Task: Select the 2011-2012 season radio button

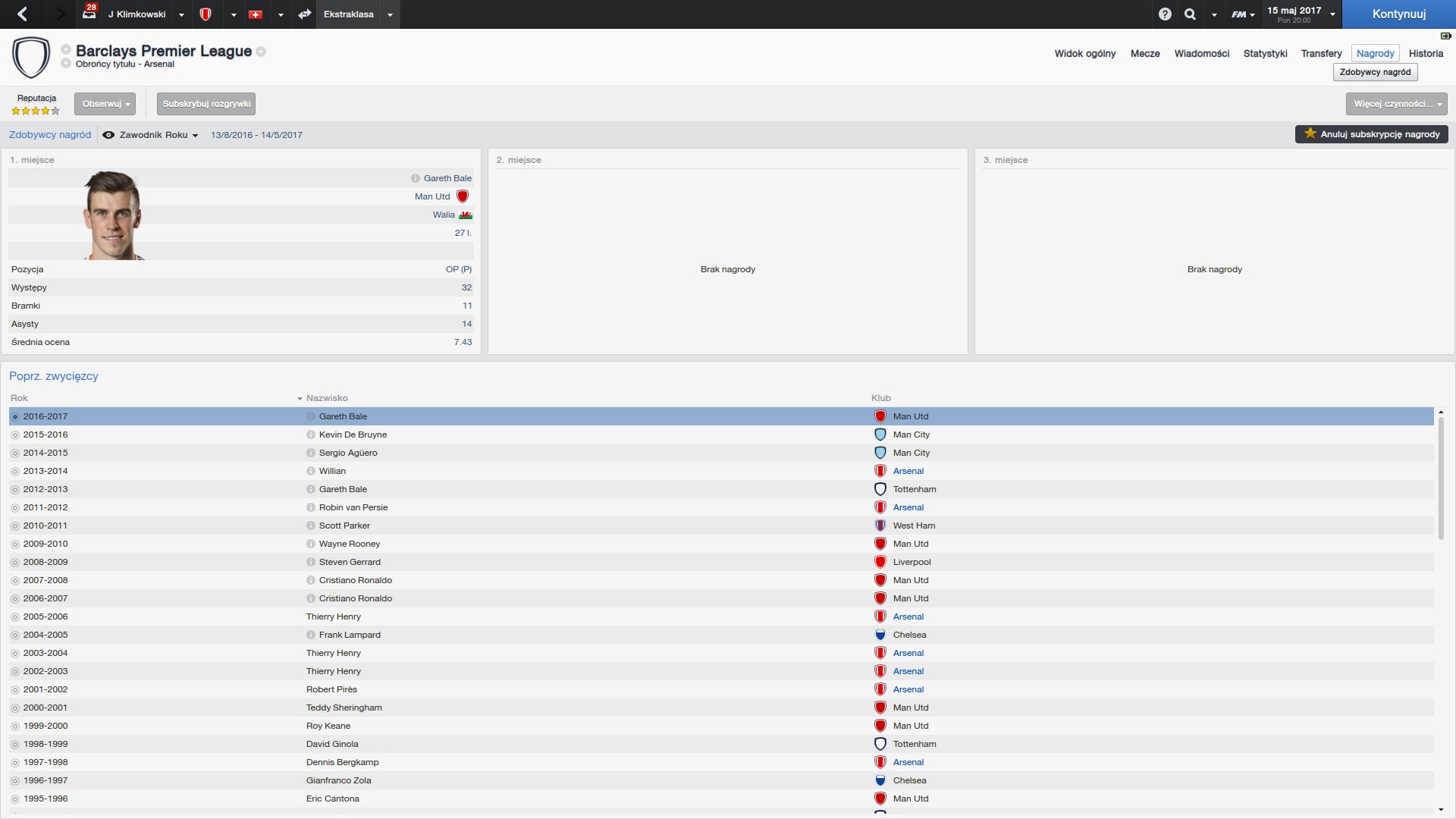Action: click(x=15, y=507)
